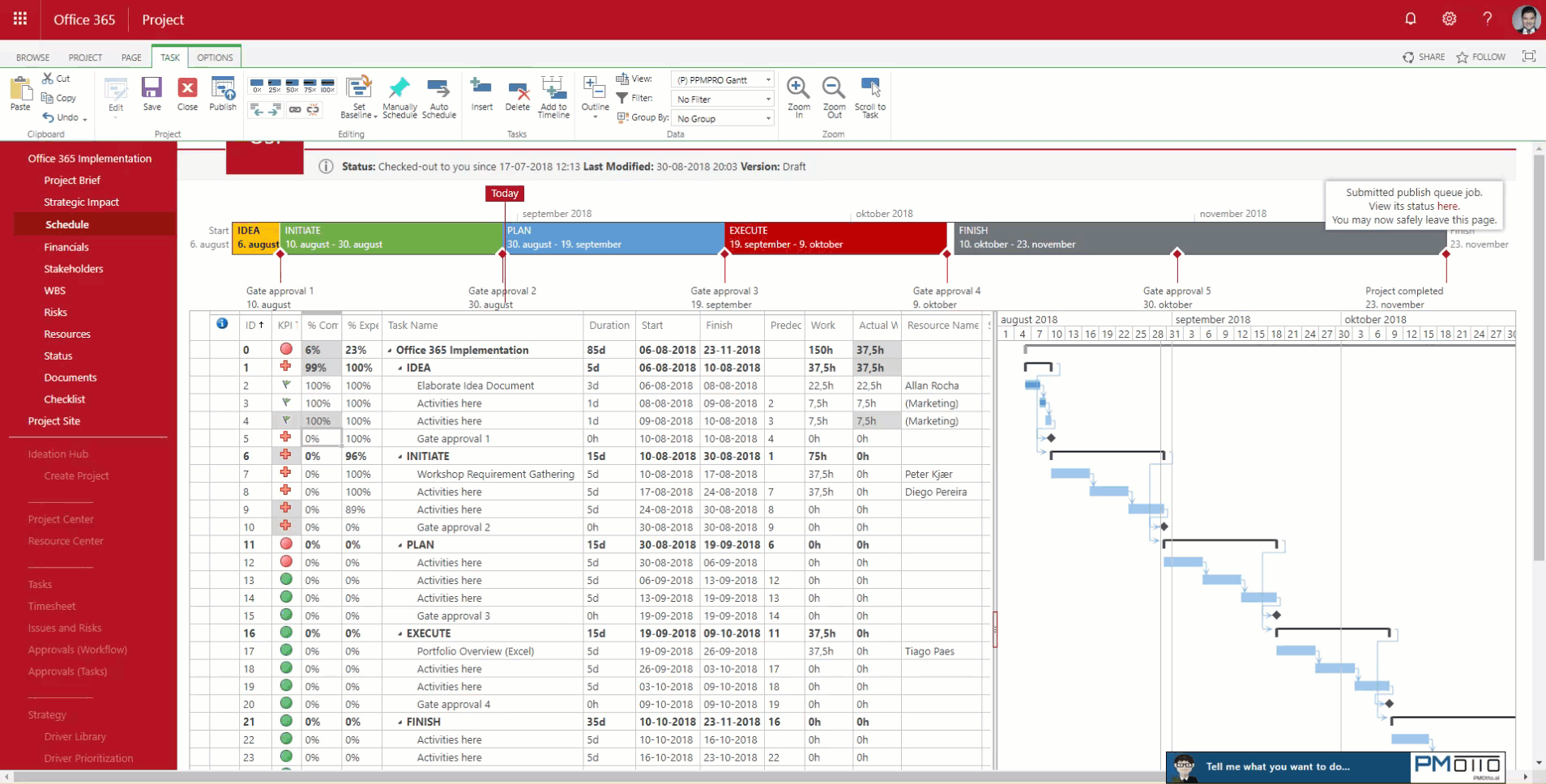Click the SHARE button
The height and width of the screenshot is (784, 1546).
coord(1424,57)
